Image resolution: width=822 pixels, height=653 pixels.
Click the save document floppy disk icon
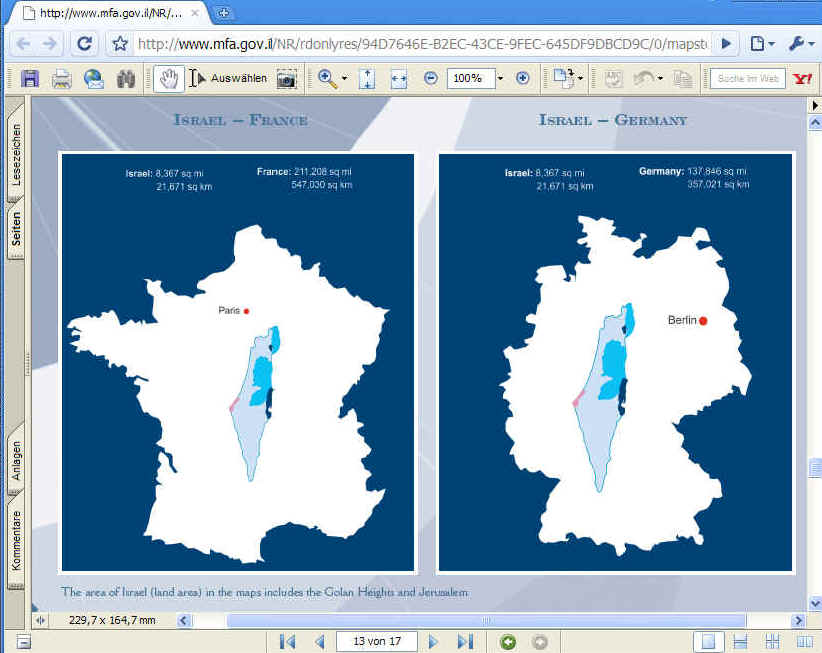pos(30,78)
